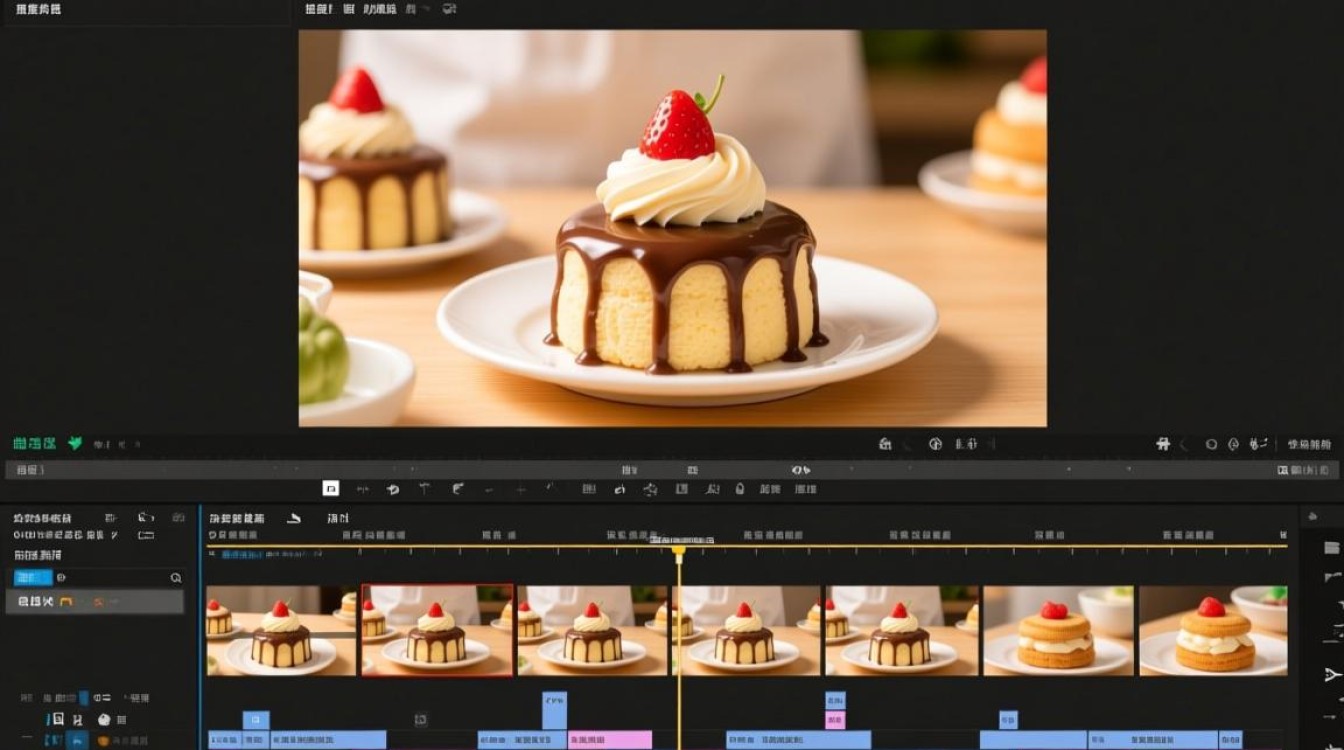Click the scissors-shaped icon in the right sidebar

tap(1331, 676)
